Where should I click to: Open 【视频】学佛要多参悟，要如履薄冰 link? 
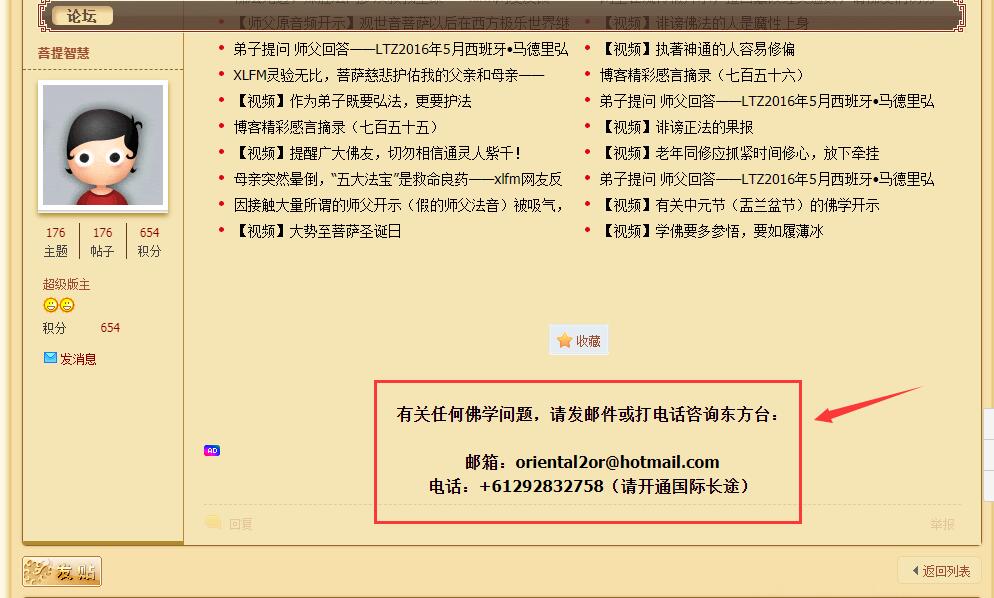pyautogui.click(x=711, y=231)
